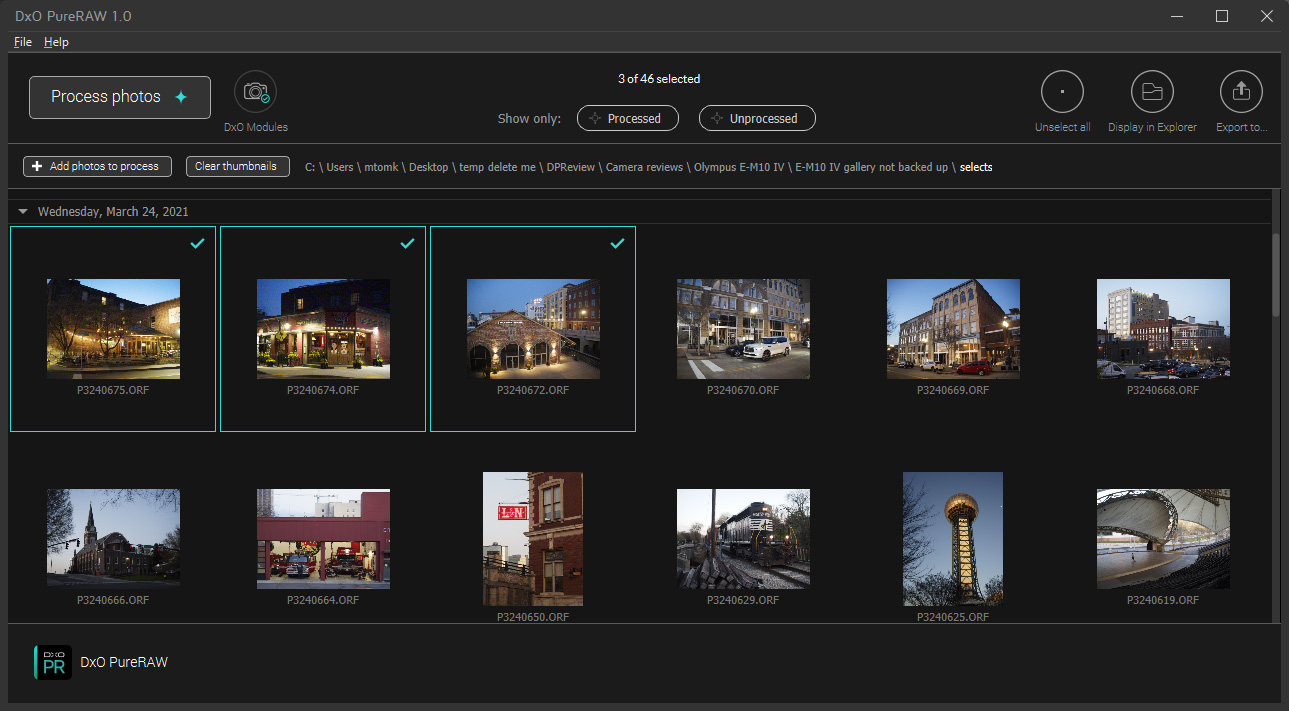This screenshot has width=1289, height=711.
Task: Click the plus icon on Add photos
Action: [x=36, y=166]
